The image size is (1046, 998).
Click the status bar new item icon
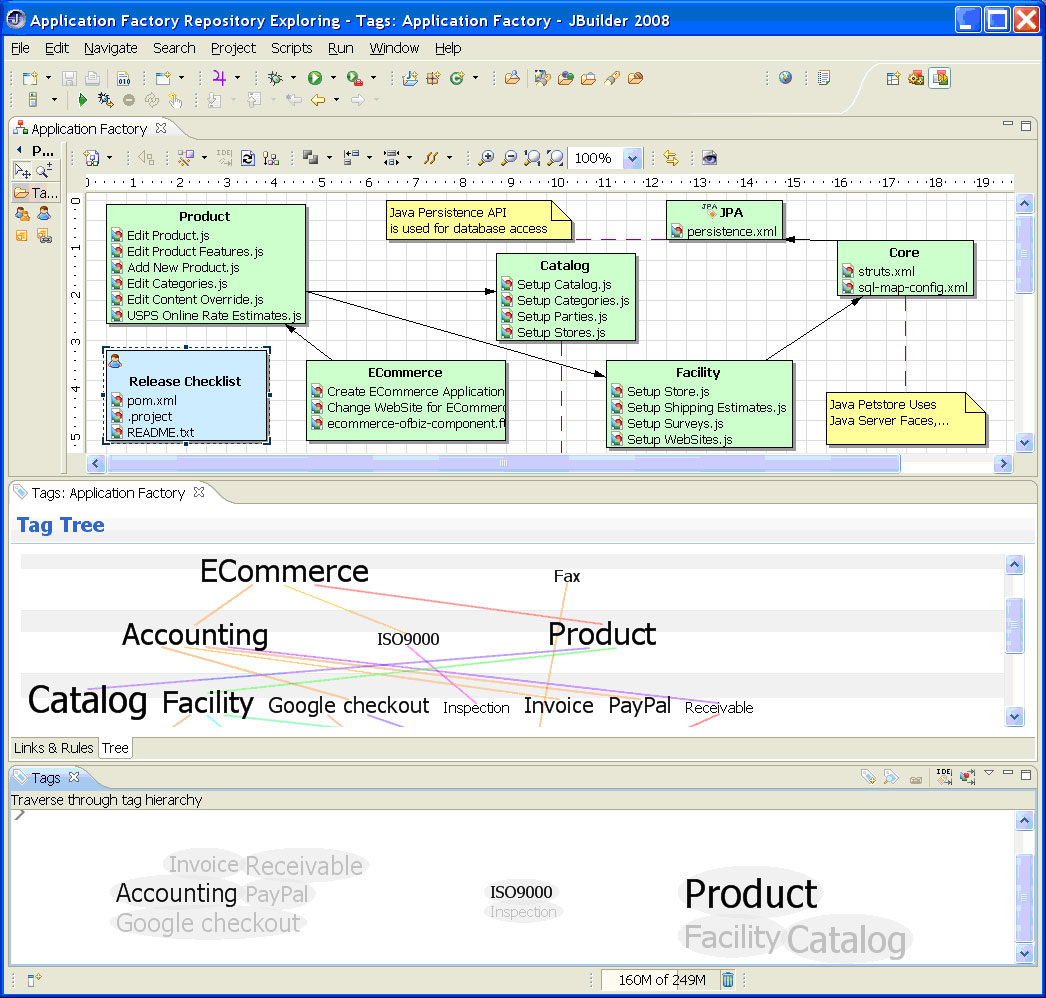pos(34,979)
